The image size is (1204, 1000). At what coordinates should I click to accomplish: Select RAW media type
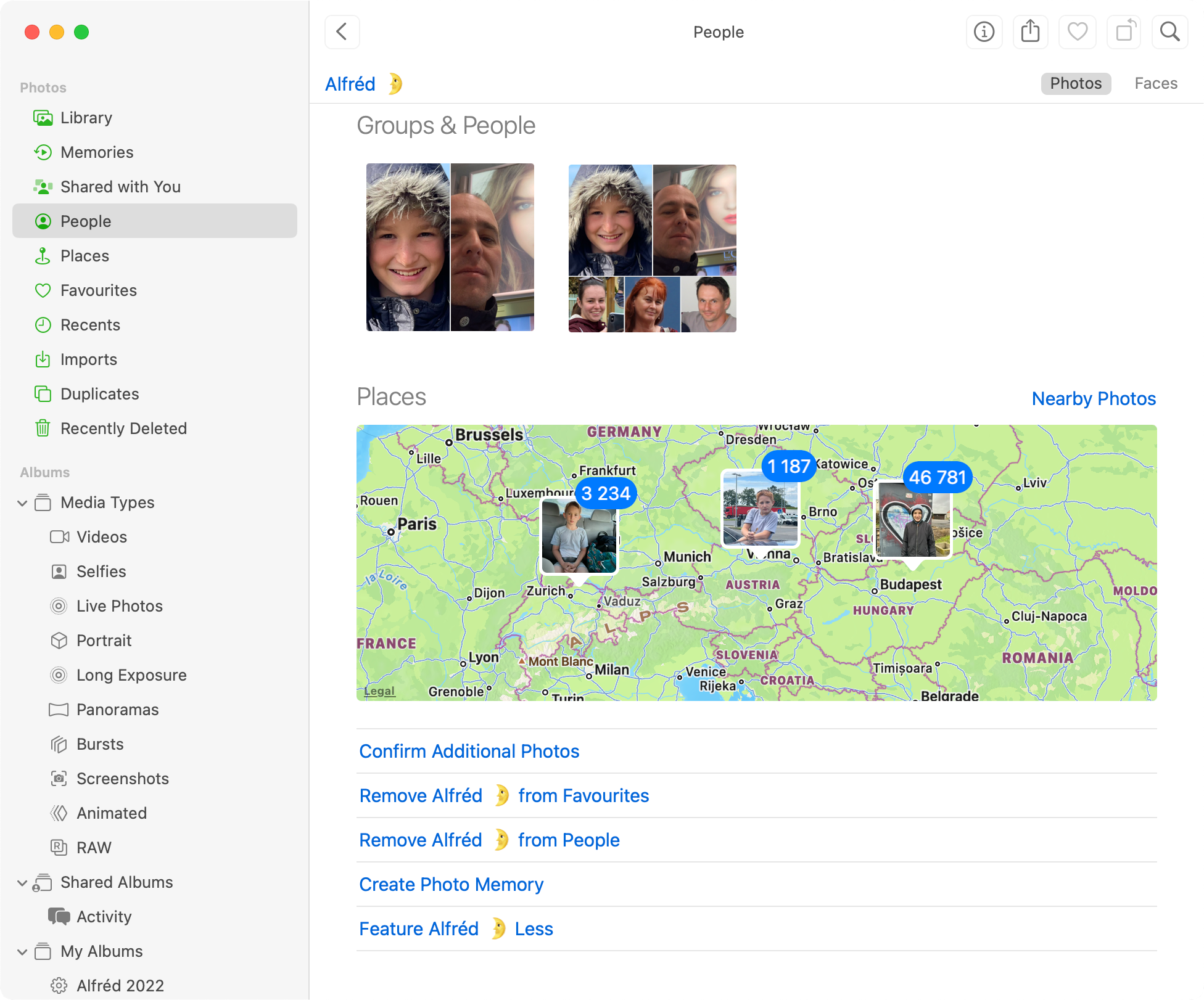pyautogui.click(x=154, y=848)
